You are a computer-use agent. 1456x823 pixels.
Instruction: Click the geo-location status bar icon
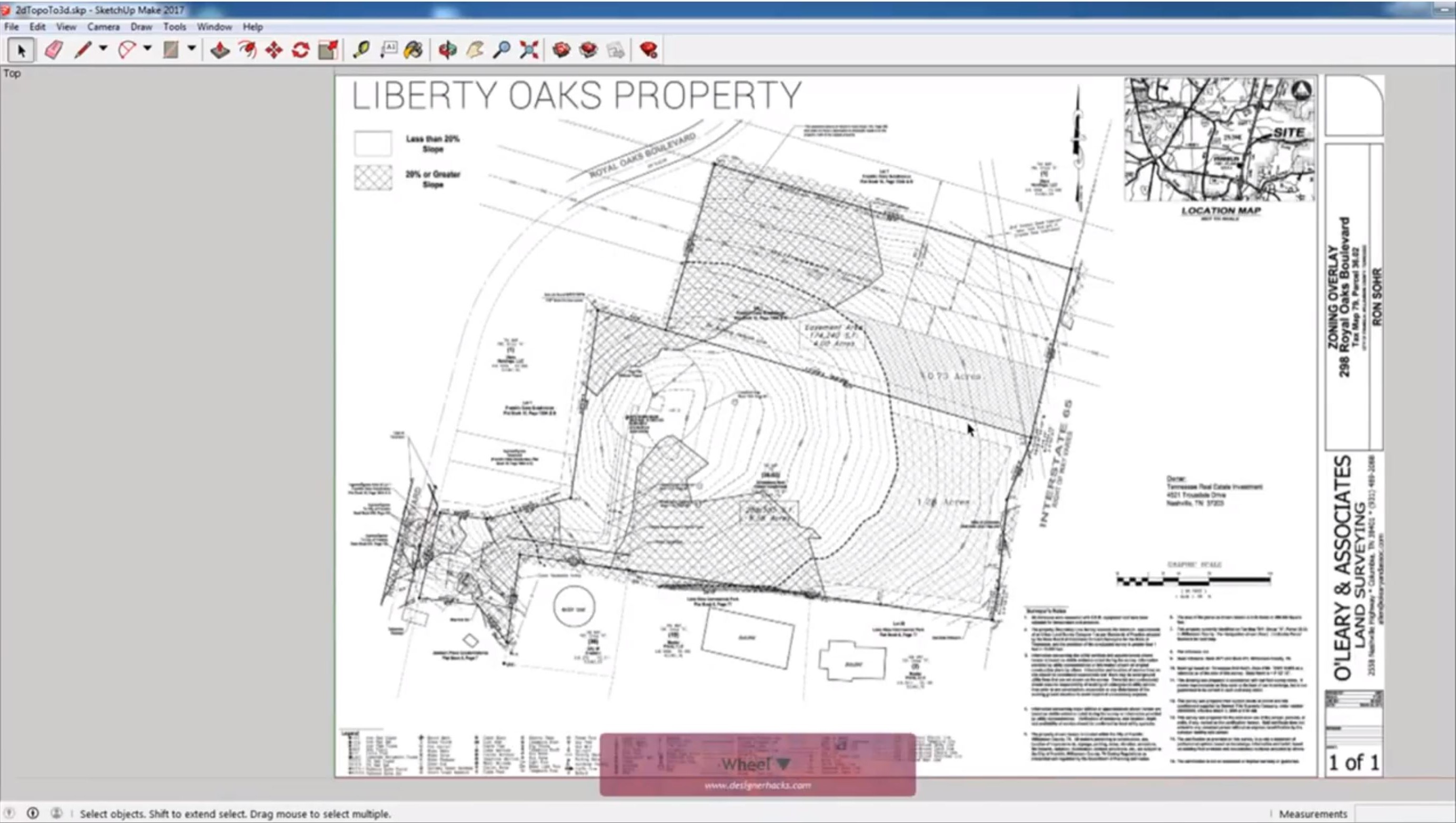(x=9, y=813)
